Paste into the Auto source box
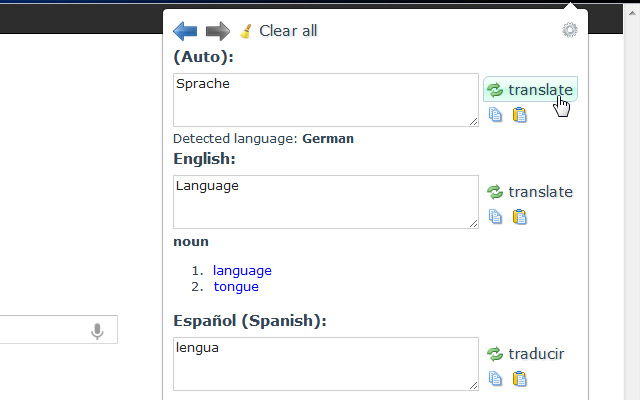Screen dimensions: 640x400 click(519, 115)
